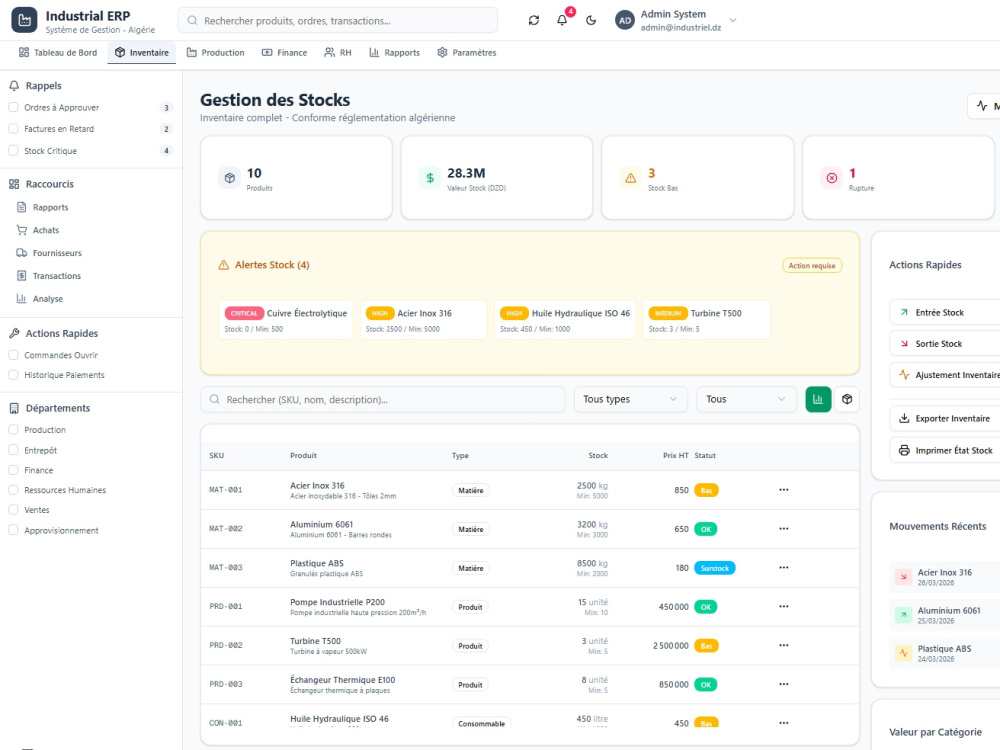Image resolution: width=1000 pixels, height=750 pixels.
Task: Click the Industrial ERP logo icon
Action: click(x=24, y=20)
